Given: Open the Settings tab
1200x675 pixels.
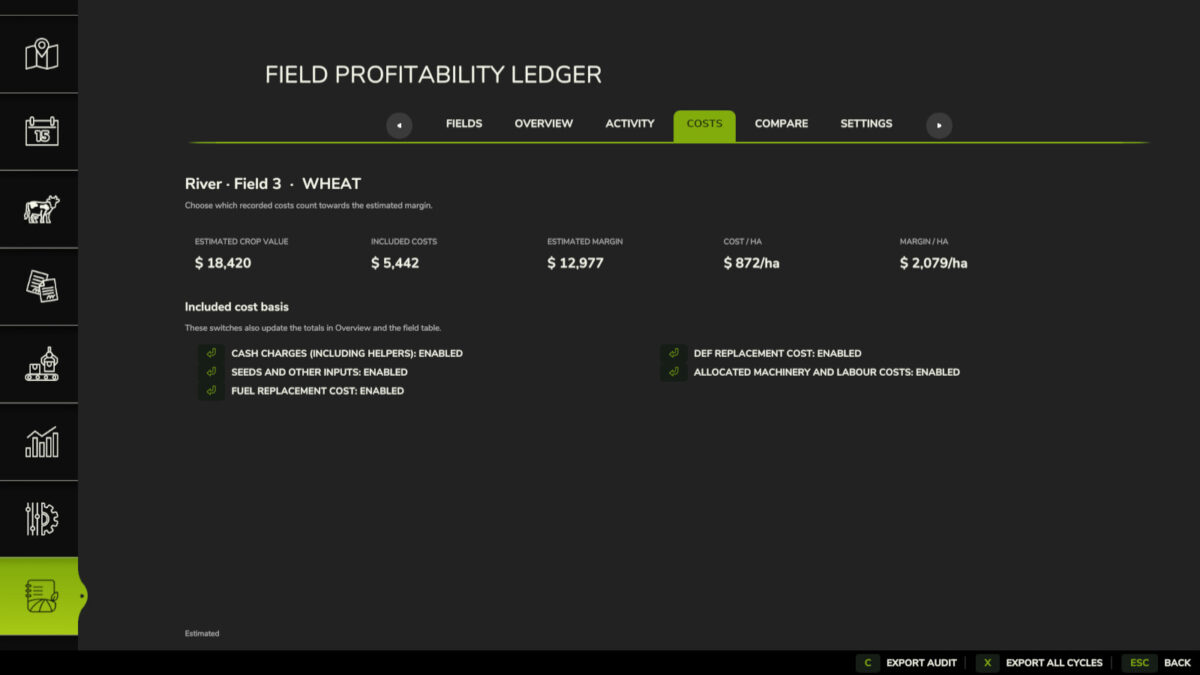Looking at the screenshot, I should click(866, 124).
